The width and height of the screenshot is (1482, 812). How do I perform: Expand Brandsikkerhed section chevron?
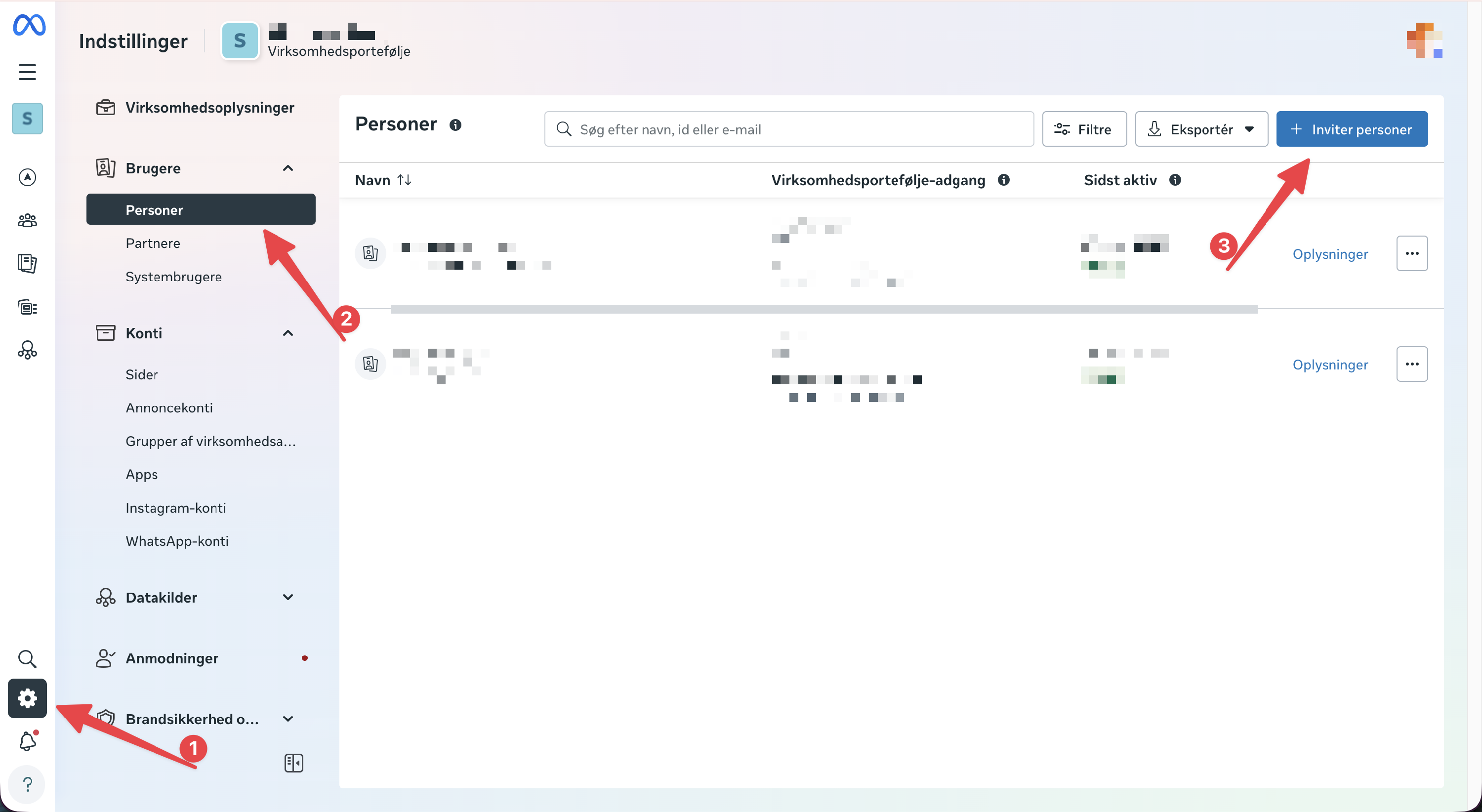coord(288,719)
